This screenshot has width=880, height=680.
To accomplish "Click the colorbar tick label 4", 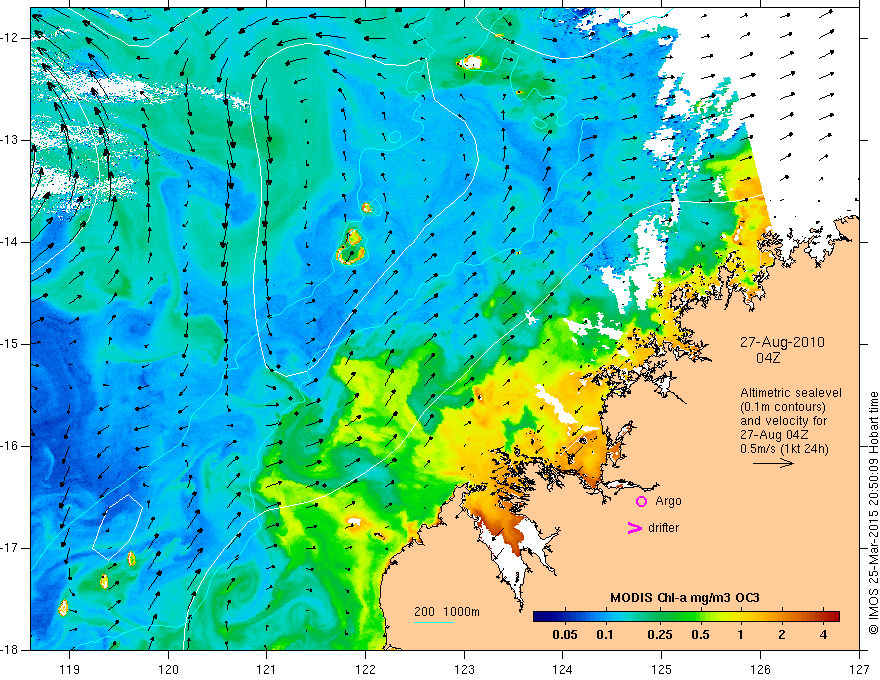I will pos(823,635).
